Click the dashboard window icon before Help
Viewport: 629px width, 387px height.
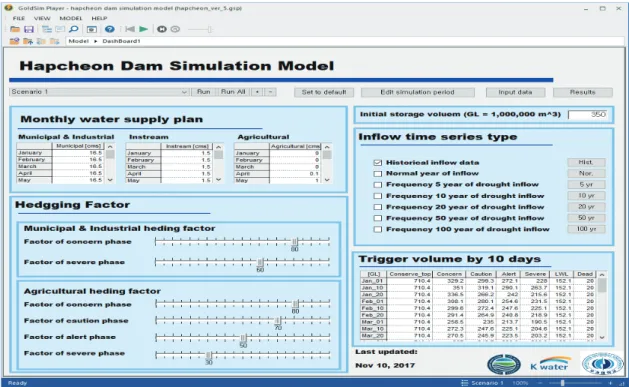[x=92, y=29]
